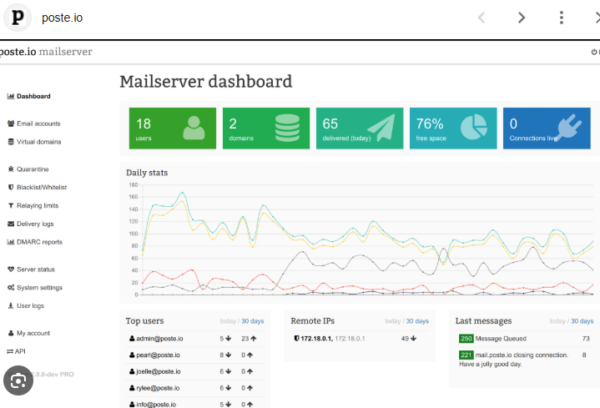Click the user silhouette icon in users tile
The height and width of the screenshot is (408, 600).
pyautogui.click(x=194, y=128)
